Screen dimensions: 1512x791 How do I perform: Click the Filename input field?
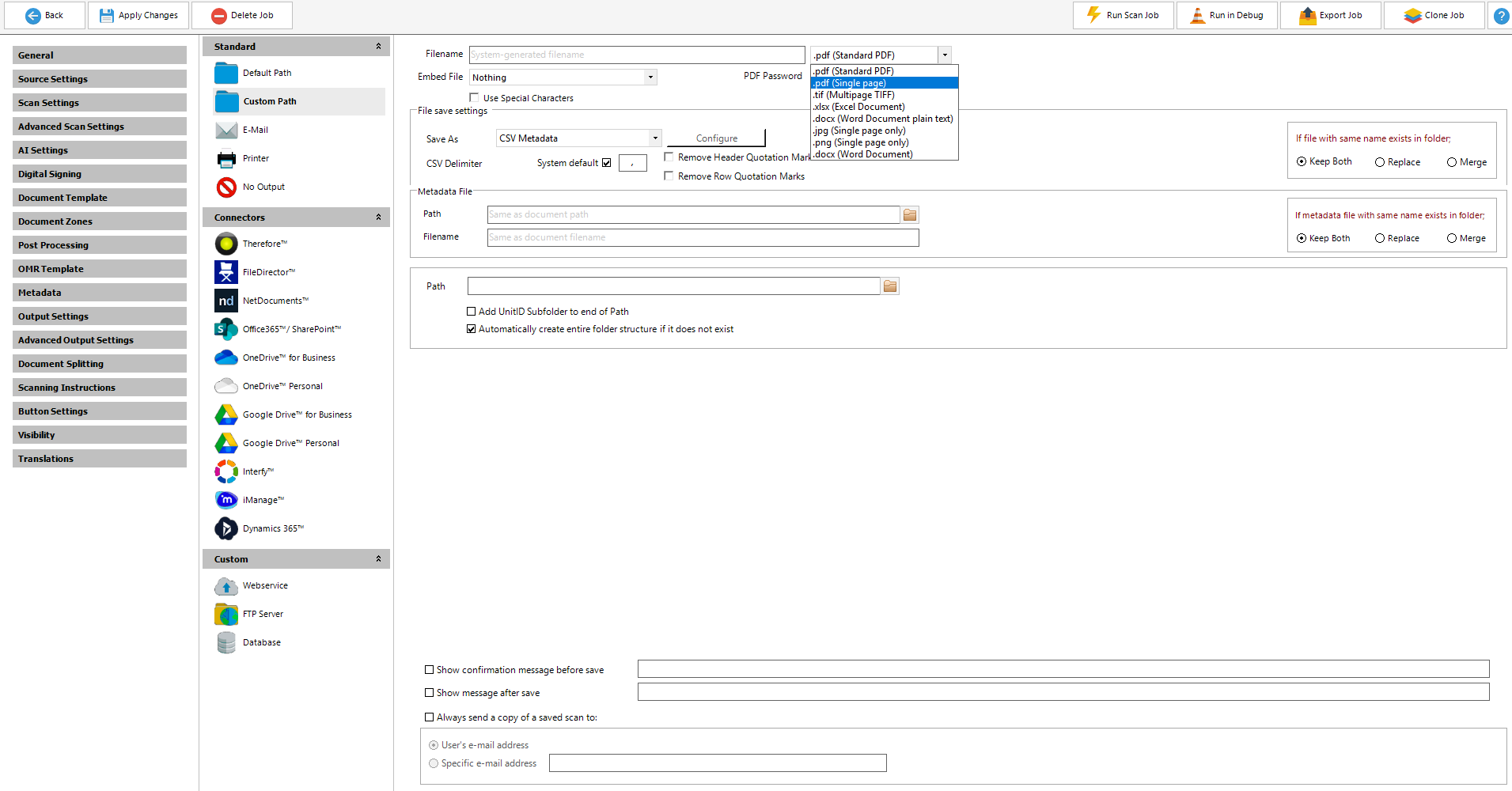coord(637,55)
